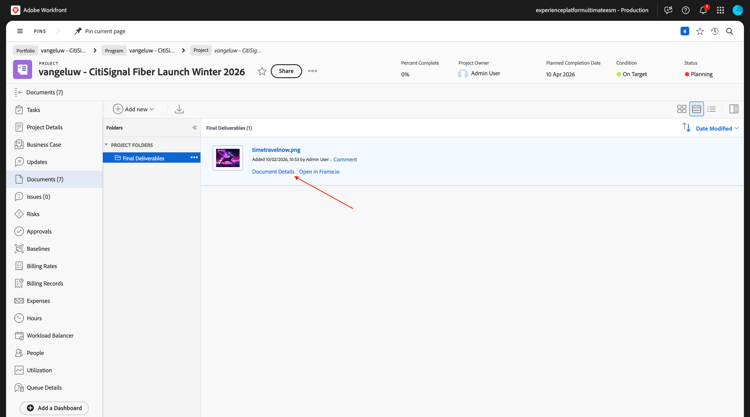Click the 10 Apr 2026 completion date
Viewport: 750px width, 417px height.
(560, 75)
